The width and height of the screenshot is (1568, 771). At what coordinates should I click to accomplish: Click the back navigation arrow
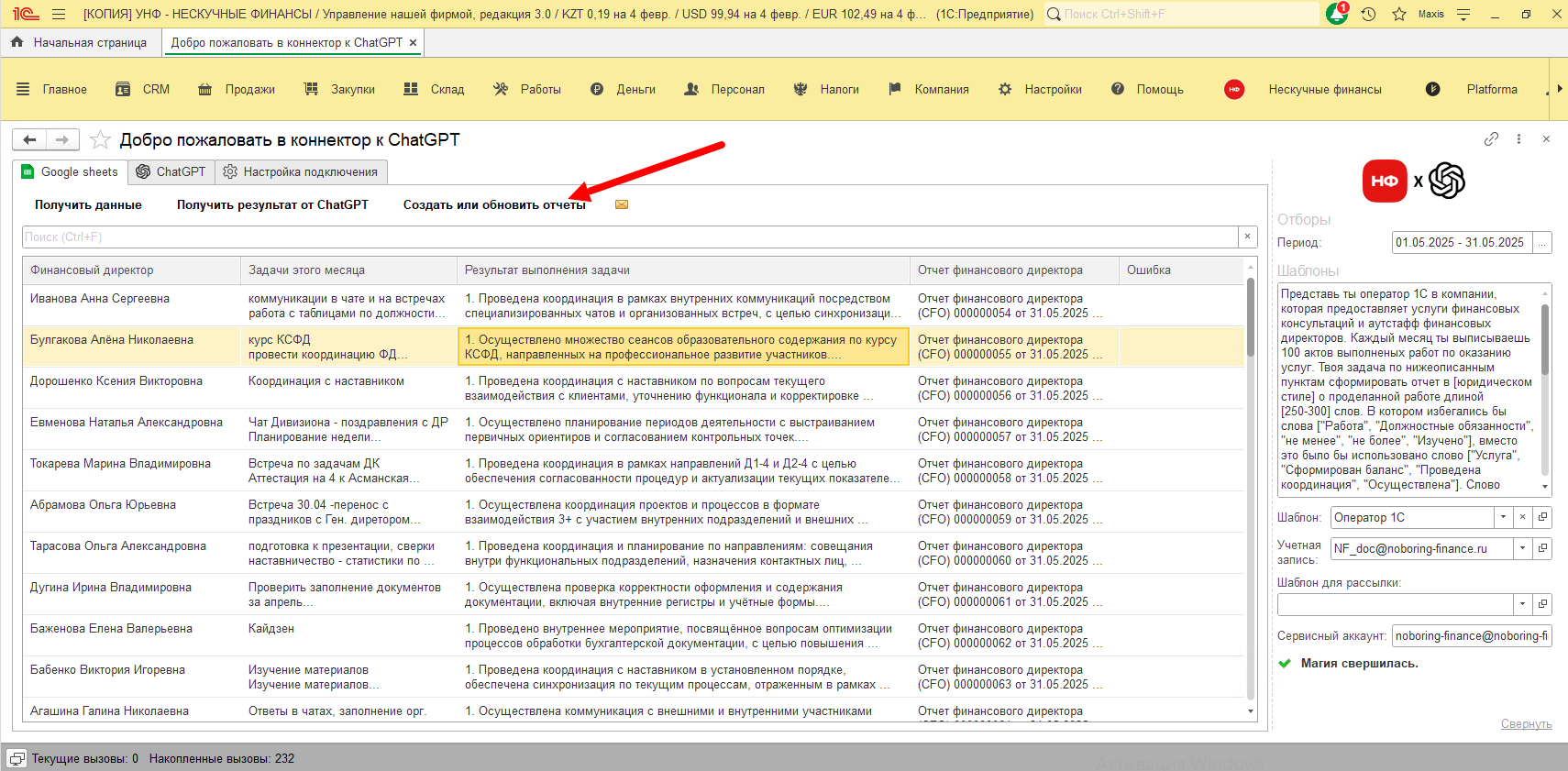(x=29, y=139)
